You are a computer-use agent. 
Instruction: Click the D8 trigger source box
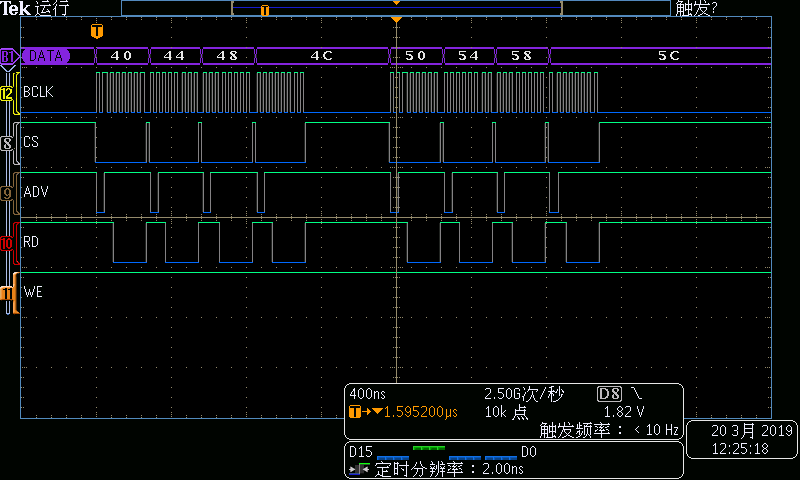tap(610, 394)
